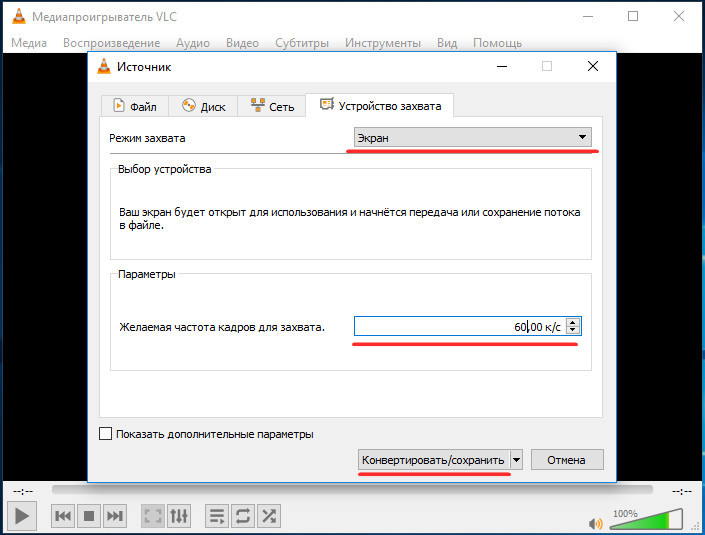The height and width of the screenshot is (535, 705).
Task: Open the Помощь menu
Action: [497, 43]
